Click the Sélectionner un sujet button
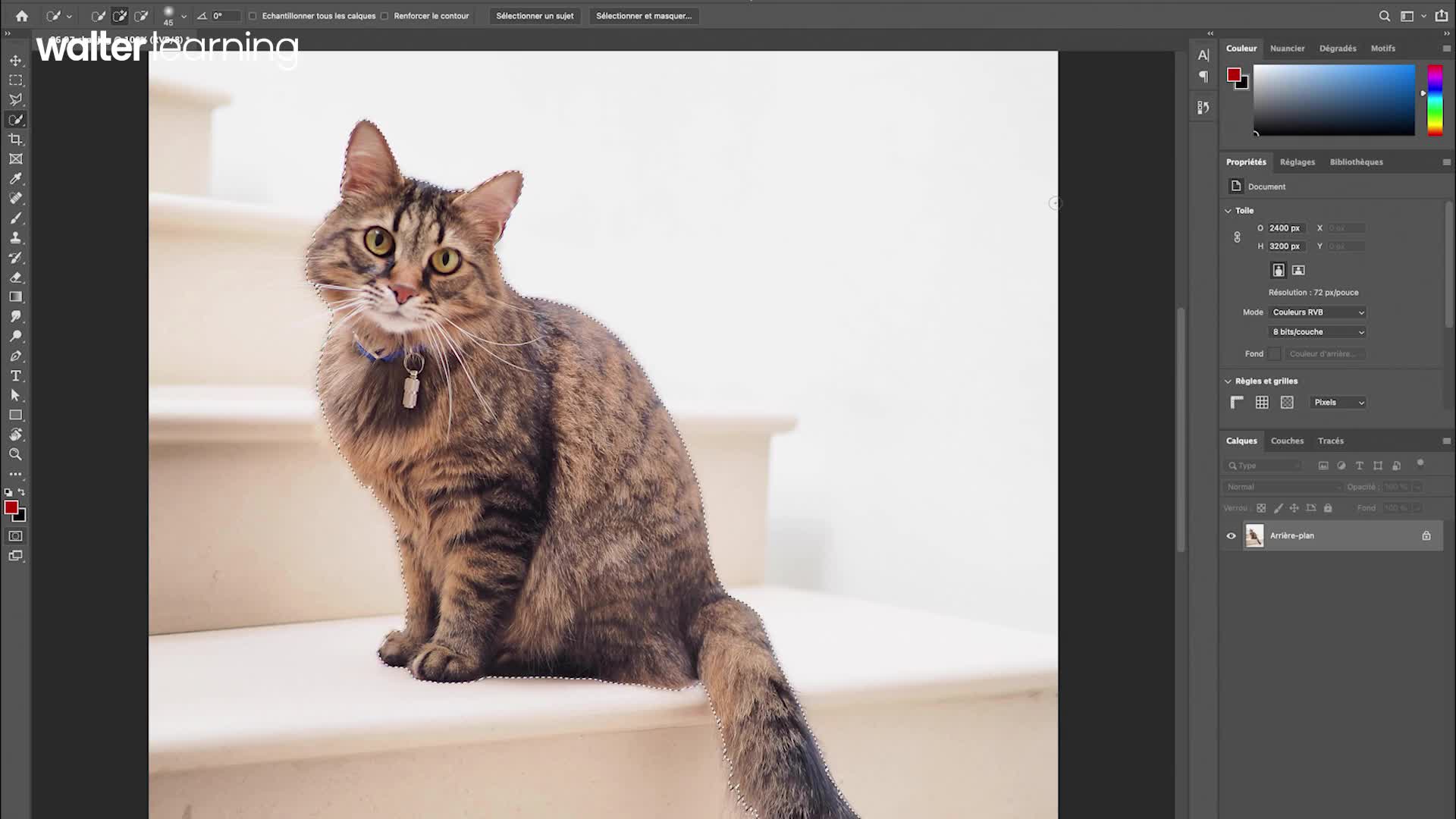1456x819 pixels. [535, 16]
